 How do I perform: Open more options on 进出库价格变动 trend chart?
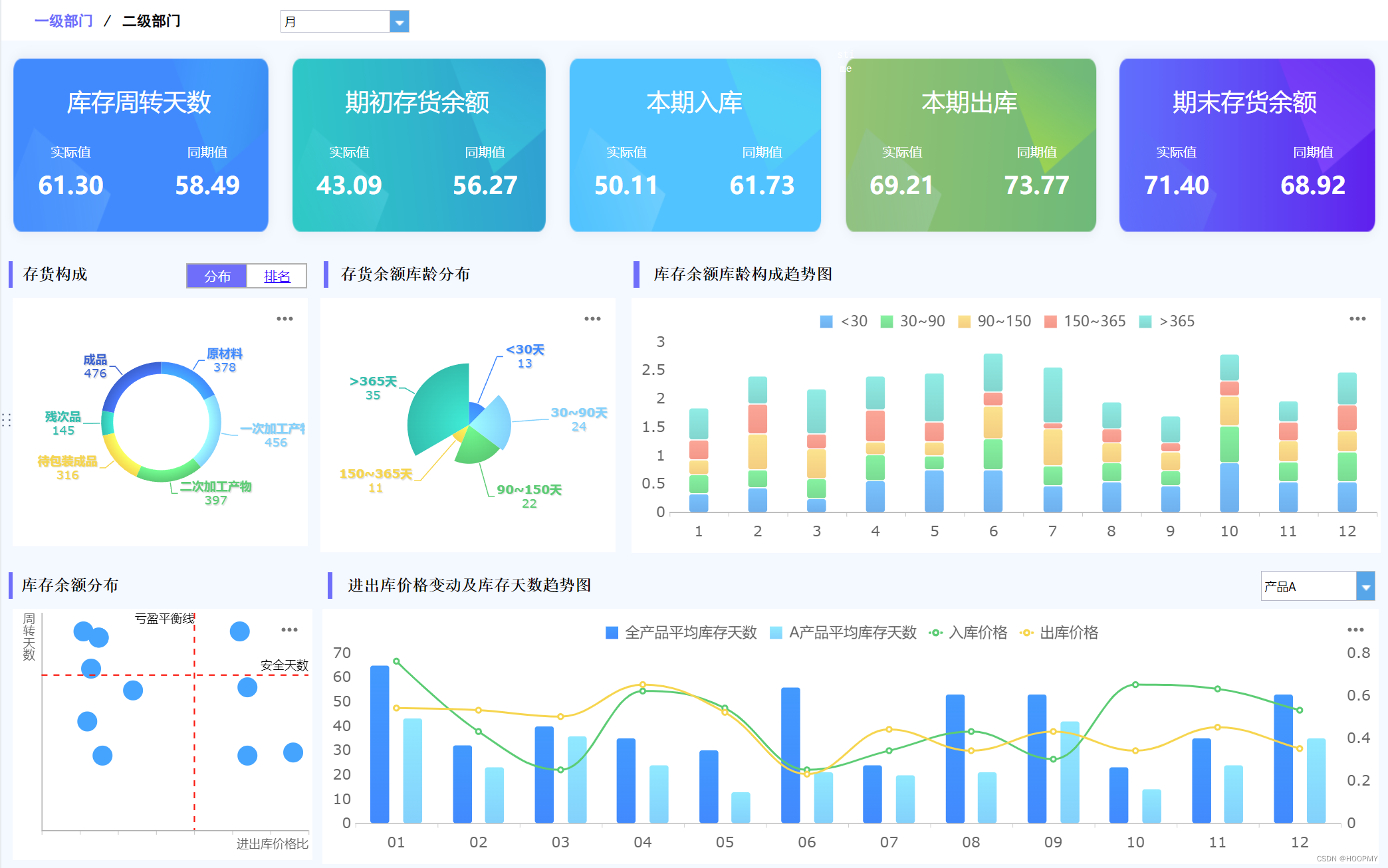pos(1355,629)
